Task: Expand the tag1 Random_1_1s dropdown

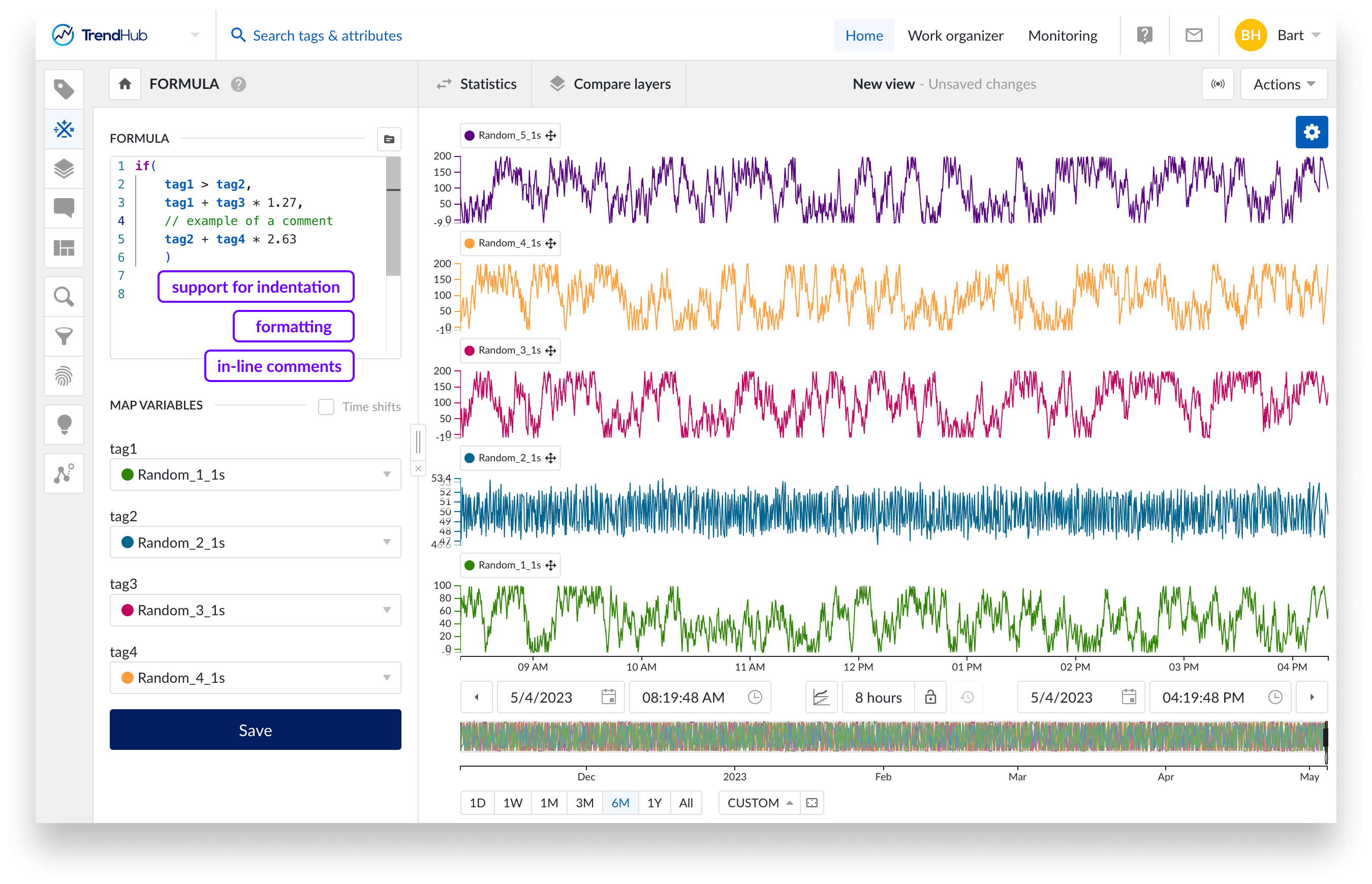Action: coord(256,474)
